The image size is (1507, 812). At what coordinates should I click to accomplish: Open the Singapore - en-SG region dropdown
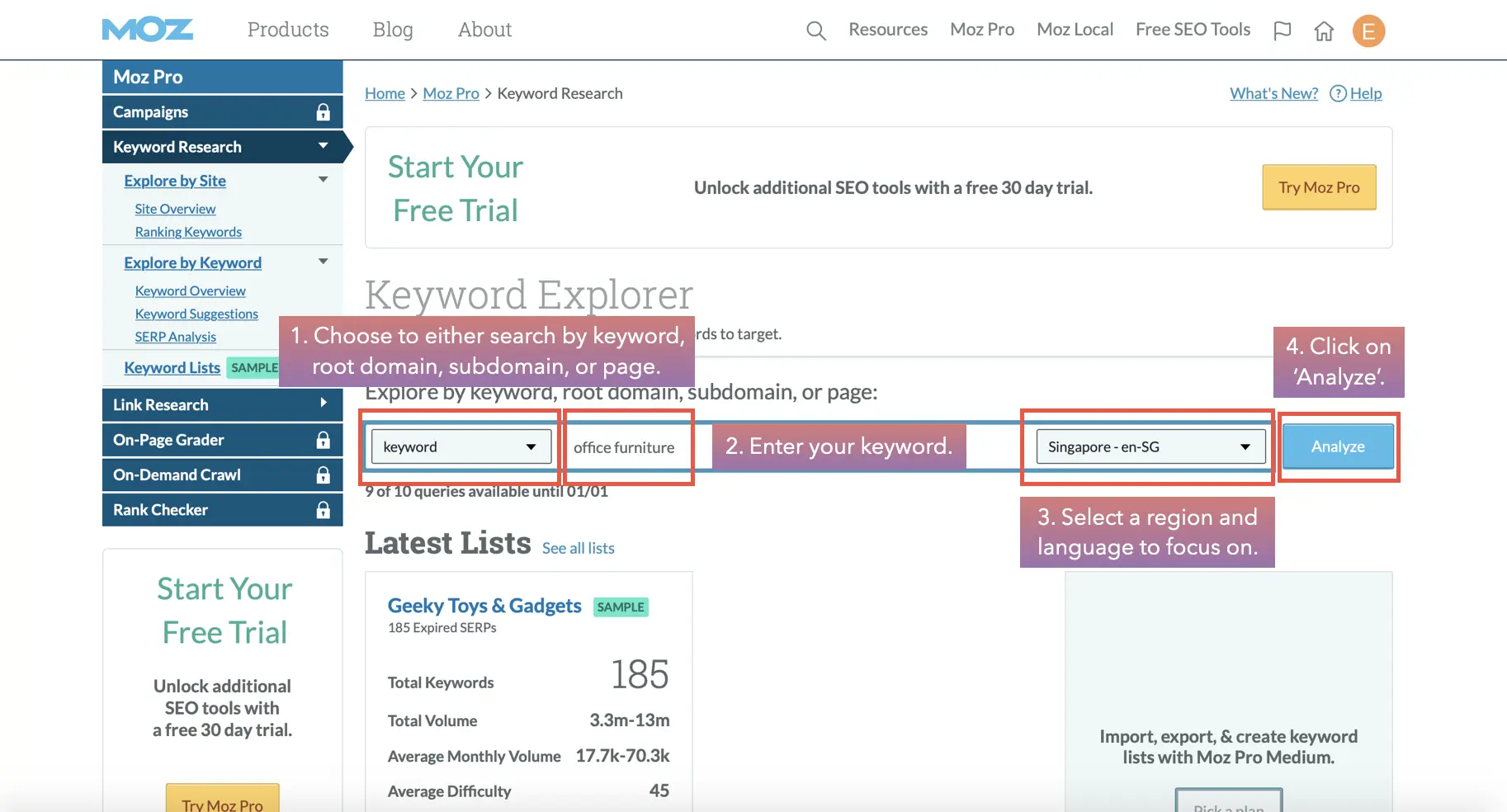click(x=1151, y=446)
